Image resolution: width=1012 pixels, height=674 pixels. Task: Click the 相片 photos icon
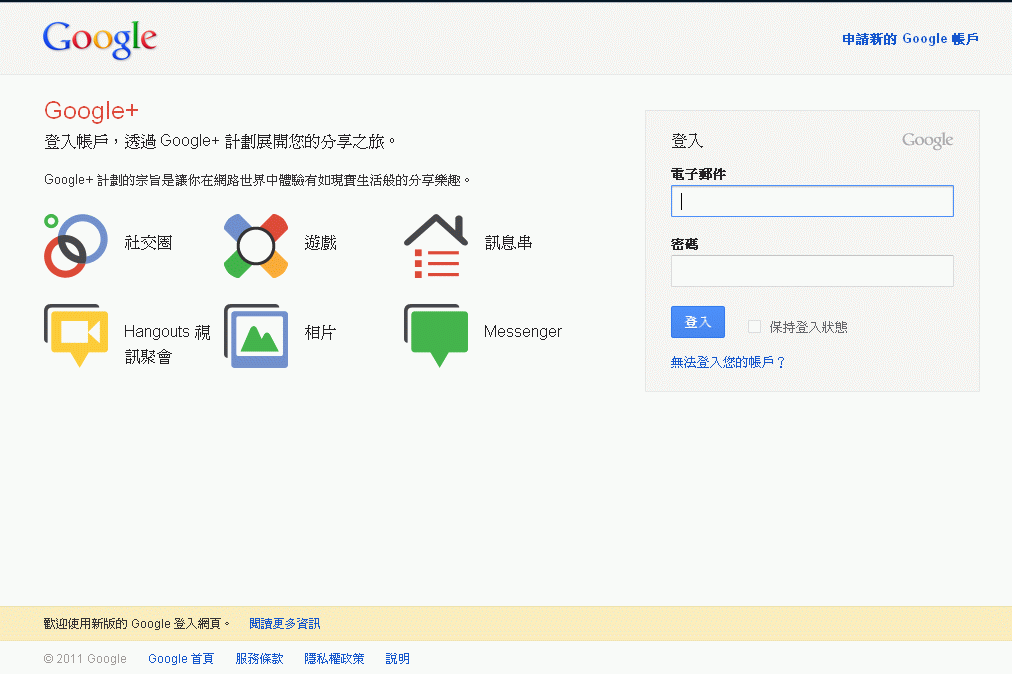coord(256,336)
